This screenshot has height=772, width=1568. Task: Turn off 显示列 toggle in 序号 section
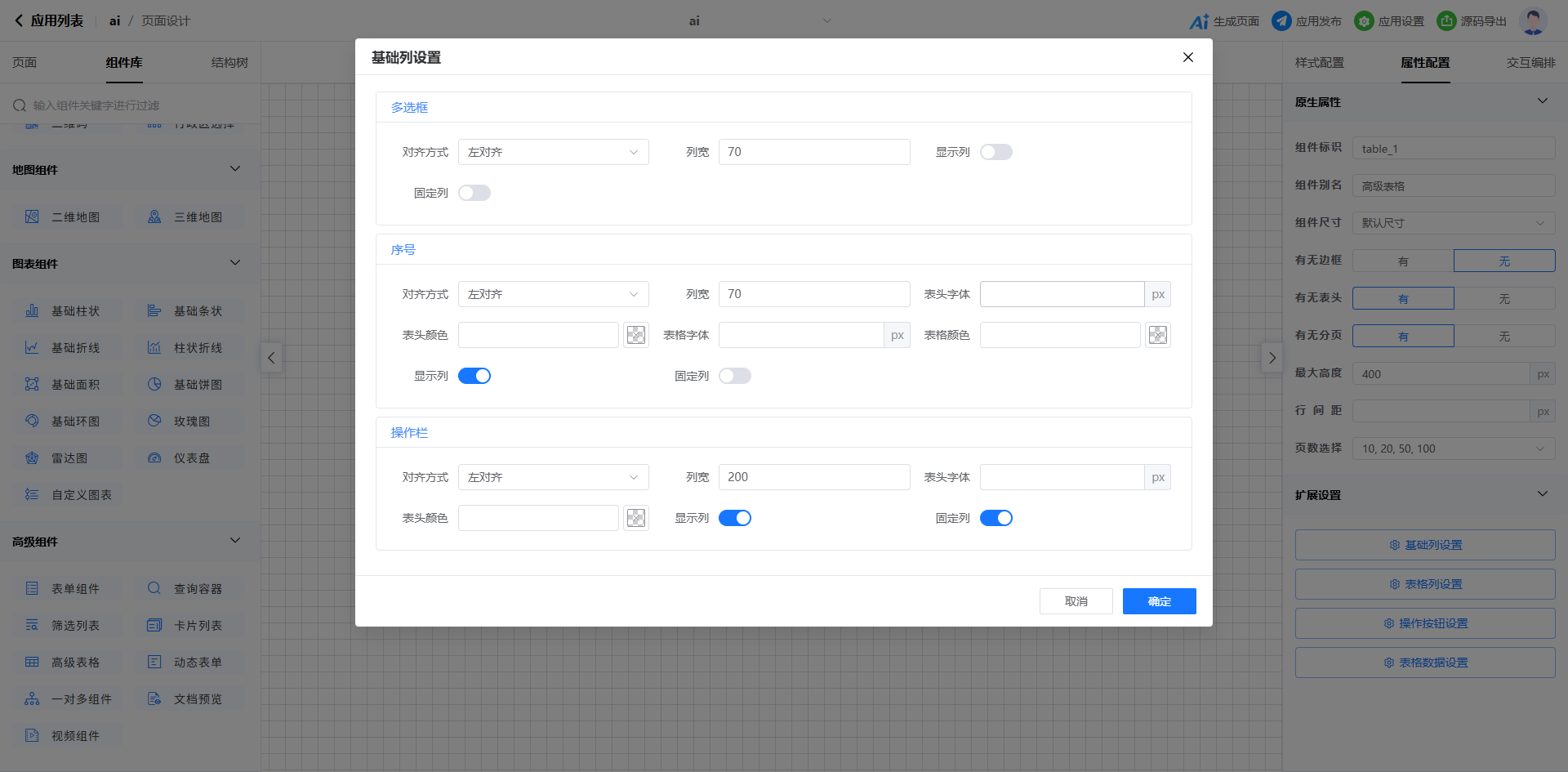[474, 376]
